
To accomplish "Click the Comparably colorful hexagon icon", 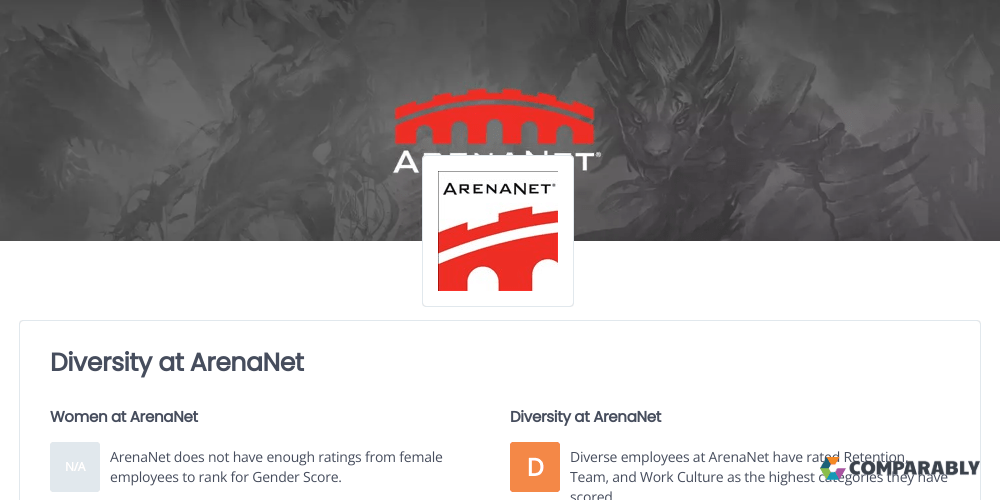I will [x=833, y=468].
